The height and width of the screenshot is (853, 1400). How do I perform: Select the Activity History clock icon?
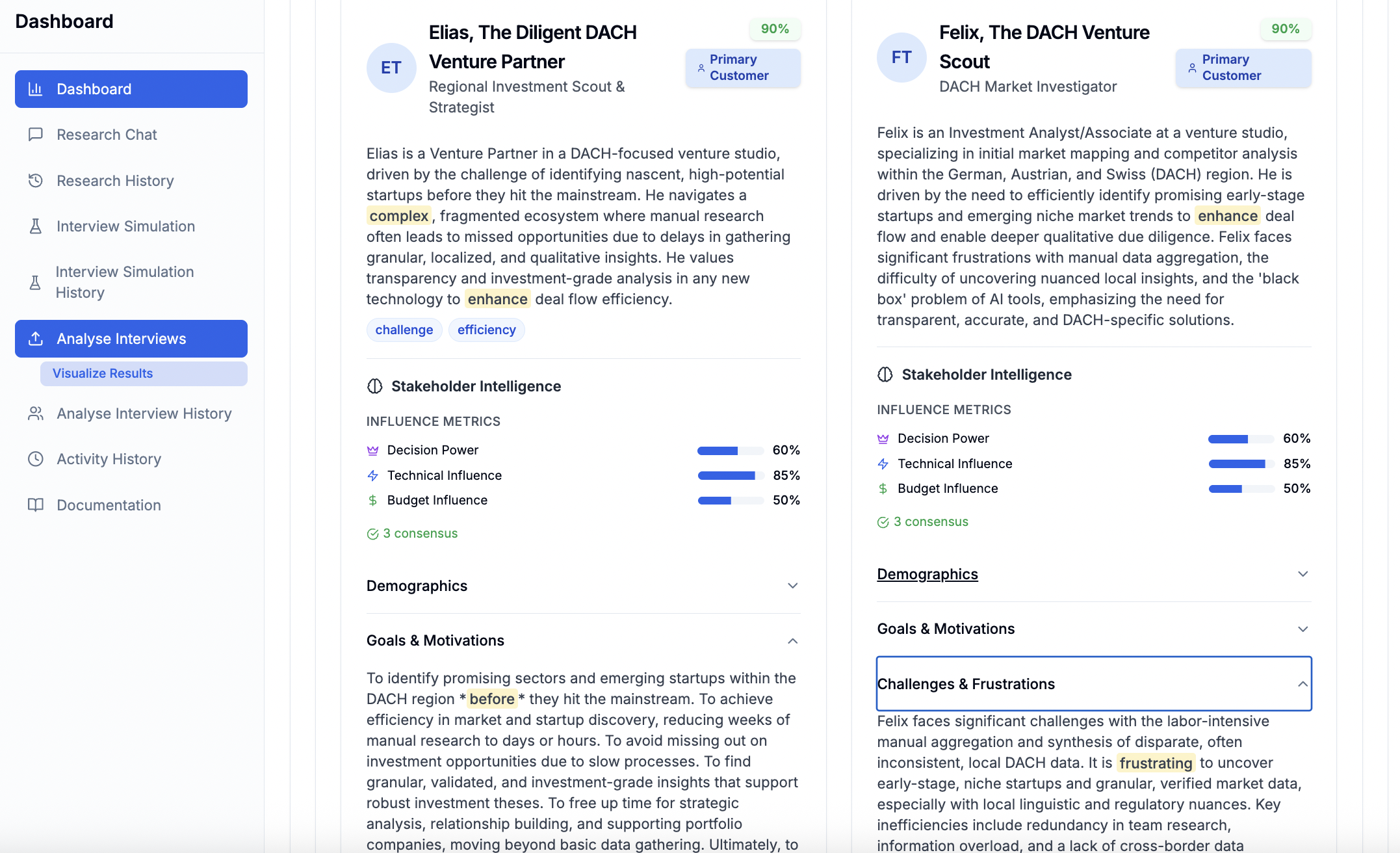pyautogui.click(x=36, y=459)
